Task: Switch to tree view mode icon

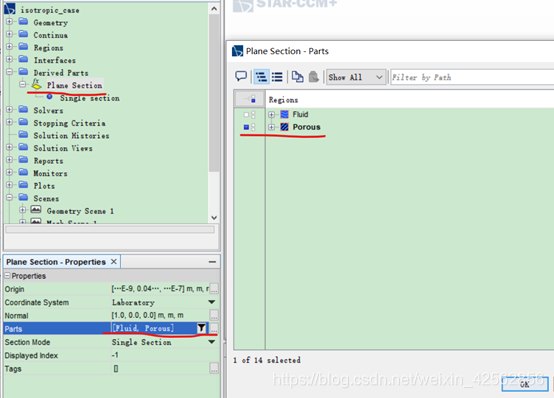Action: click(261, 77)
